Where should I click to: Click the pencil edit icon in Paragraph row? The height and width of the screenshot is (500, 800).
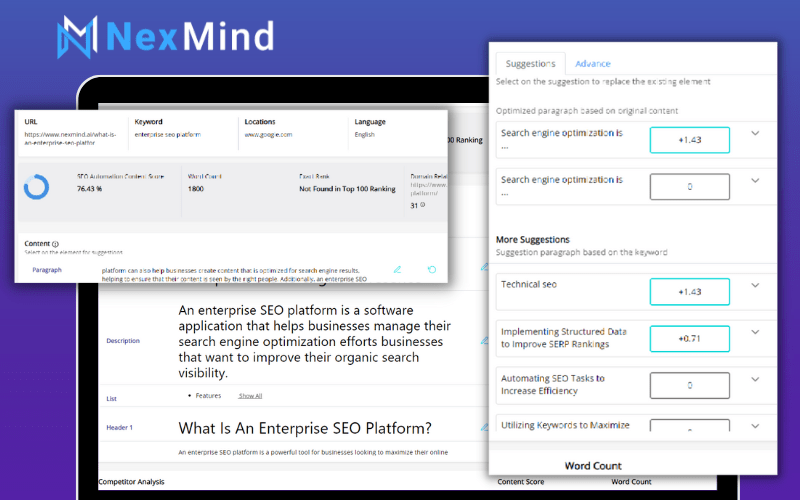pos(397,269)
